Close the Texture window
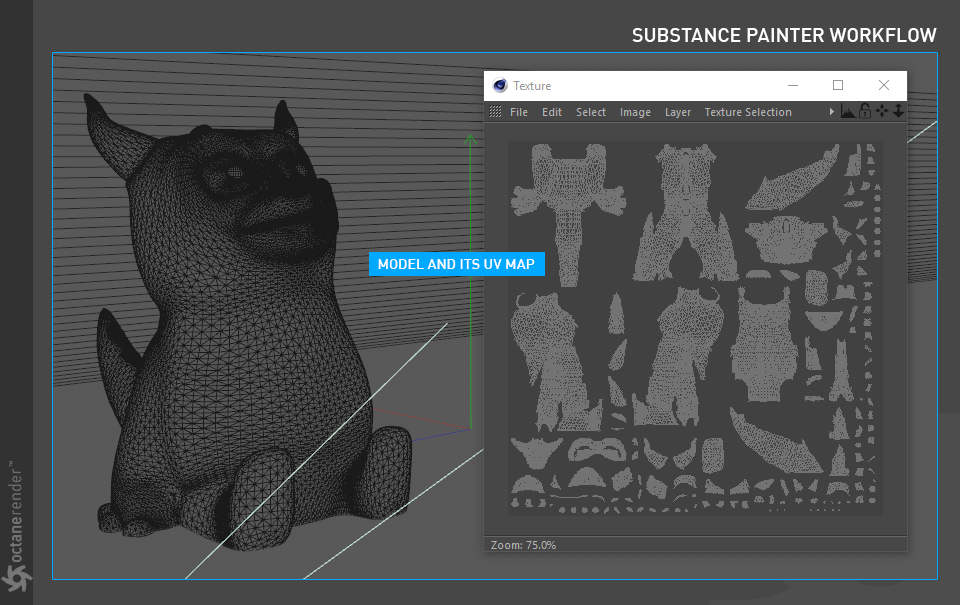The image size is (960, 605). point(883,86)
